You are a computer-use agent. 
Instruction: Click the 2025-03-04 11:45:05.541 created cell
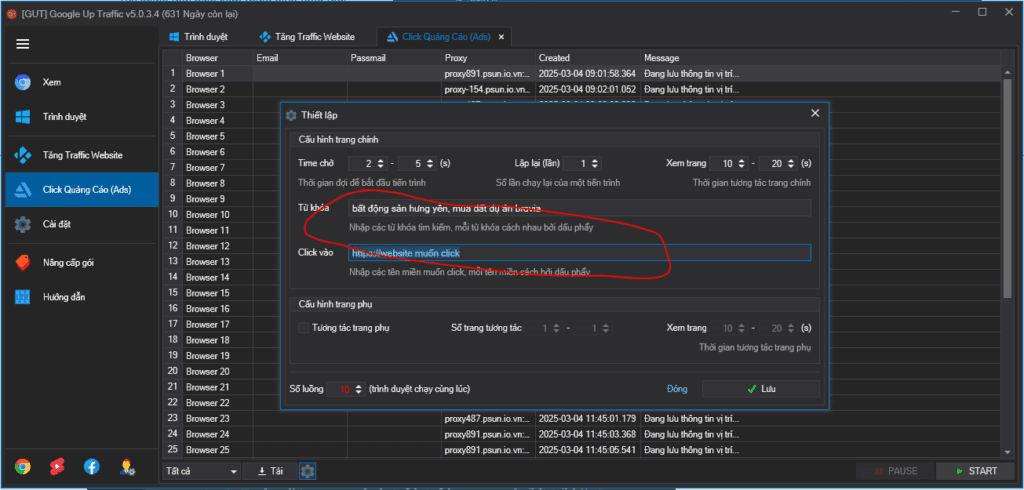point(588,449)
